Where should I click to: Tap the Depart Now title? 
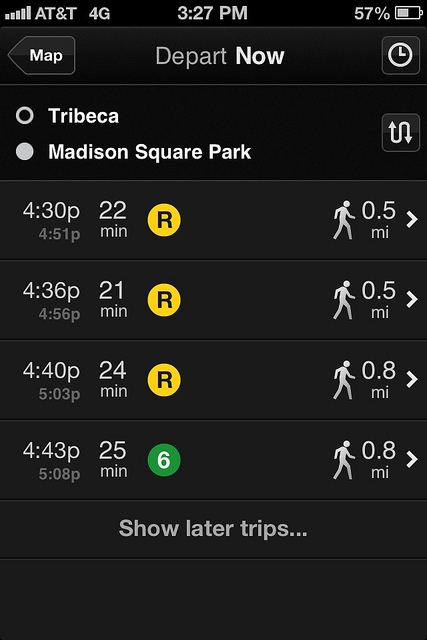pos(220,56)
